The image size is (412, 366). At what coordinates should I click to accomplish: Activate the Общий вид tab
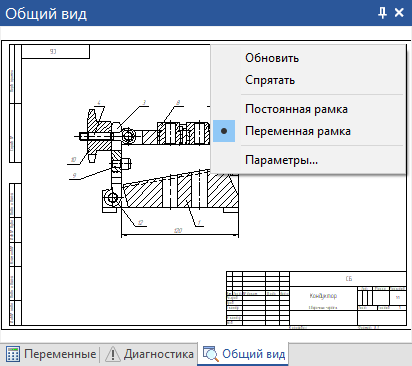click(x=243, y=354)
